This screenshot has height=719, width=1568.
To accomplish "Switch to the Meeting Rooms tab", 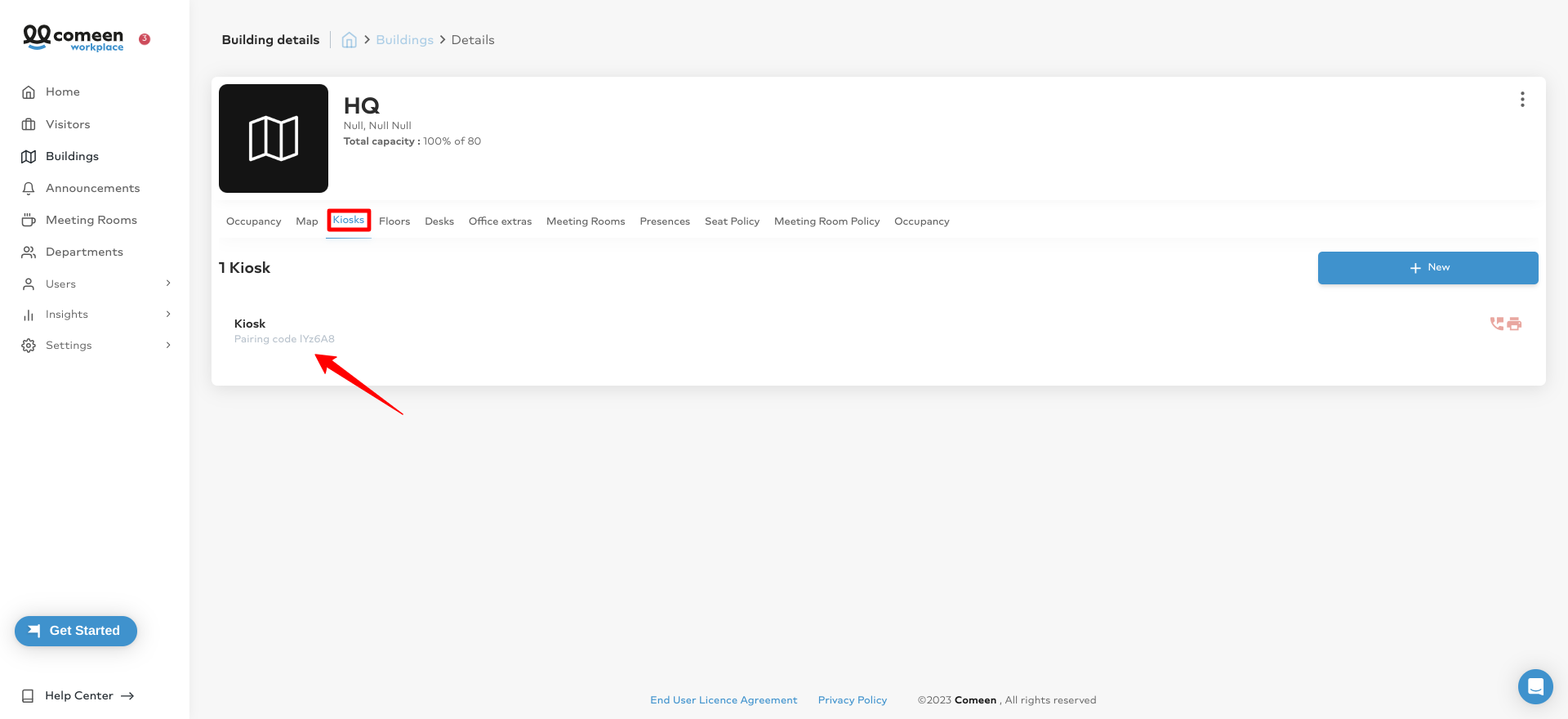I will (586, 221).
